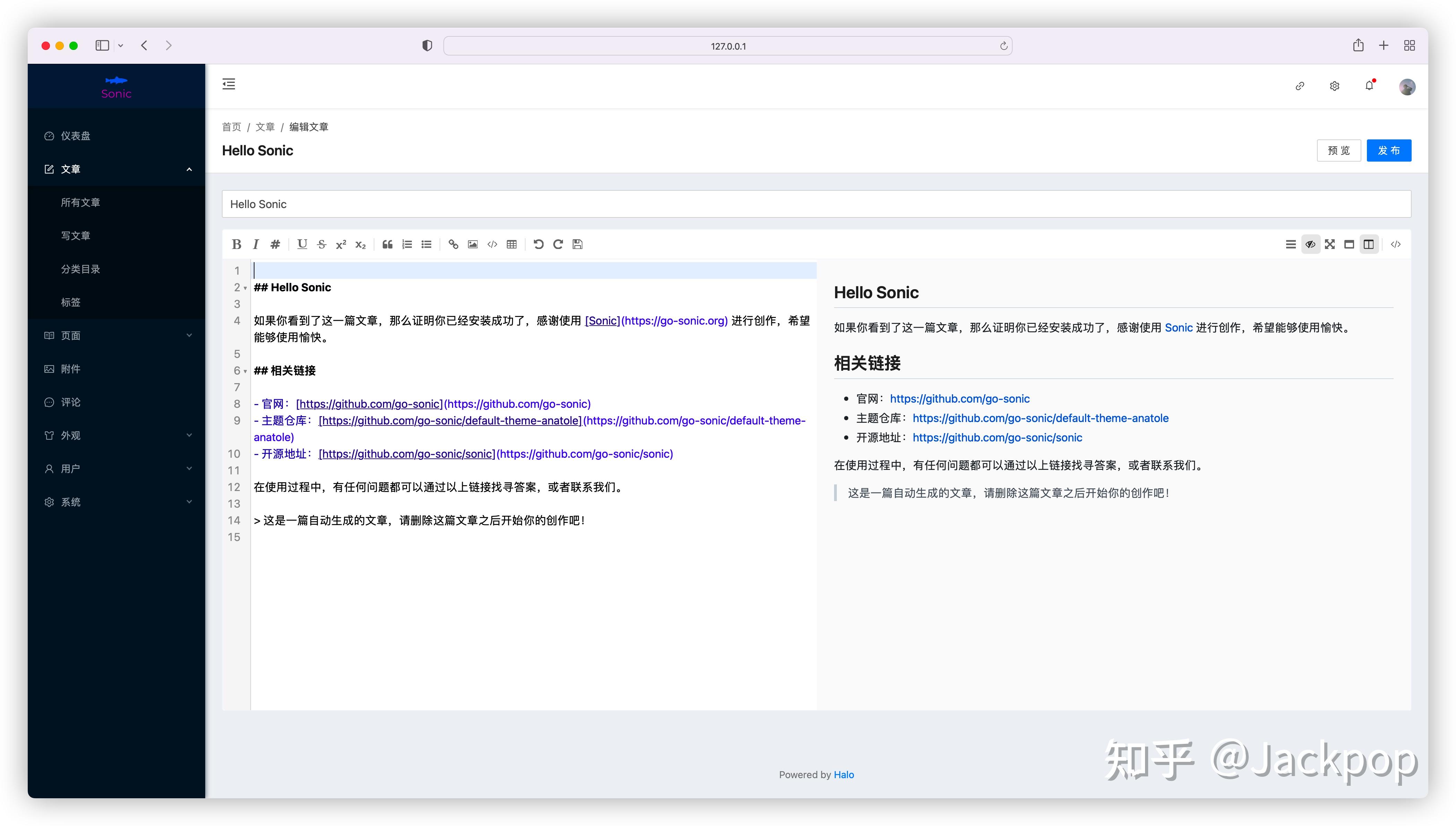Open the Halo link in the footer
The image size is (1456, 826).
844,774
